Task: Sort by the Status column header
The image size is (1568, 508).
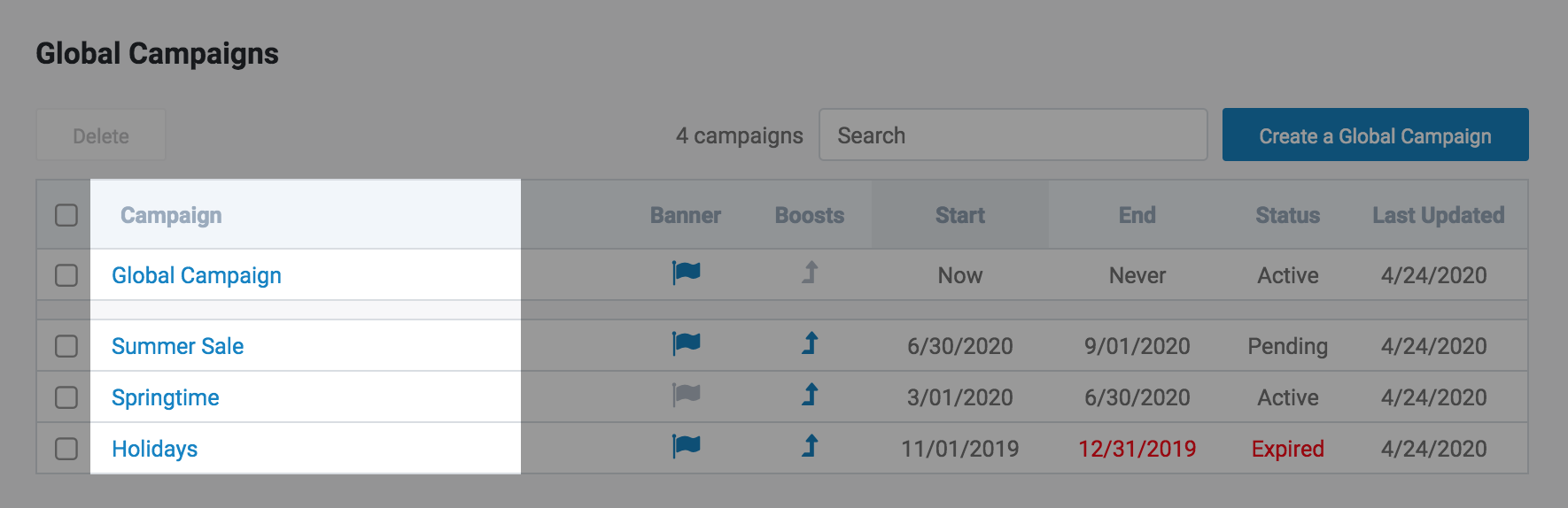Action: [x=1287, y=215]
